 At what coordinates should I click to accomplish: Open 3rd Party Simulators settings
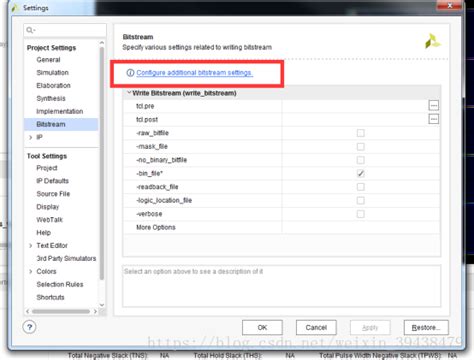point(66,258)
